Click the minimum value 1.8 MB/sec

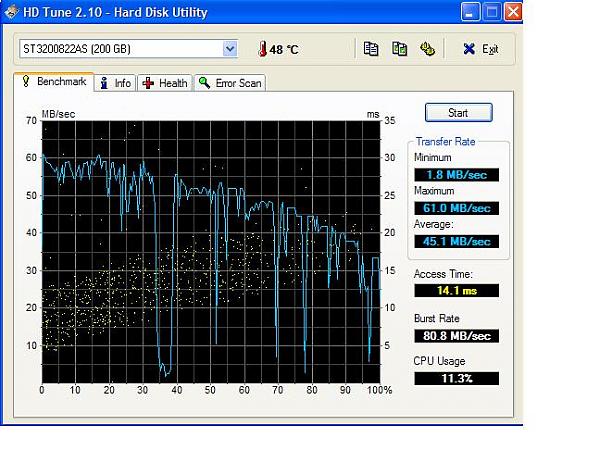coord(457,175)
